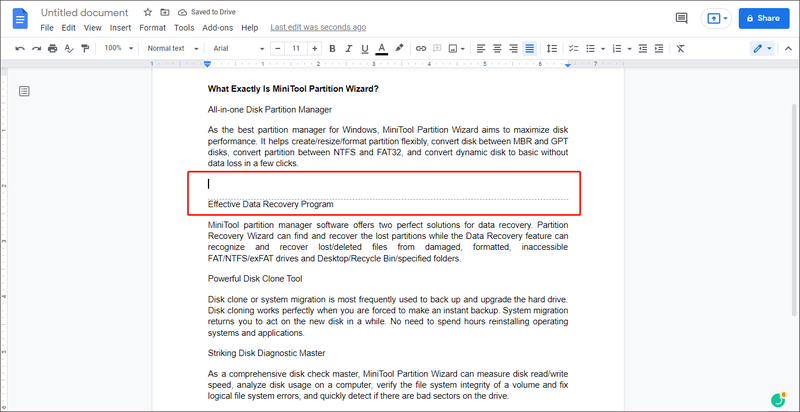This screenshot has width=800, height=412.
Task: Click the Undo arrow icon
Action: [x=20, y=48]
